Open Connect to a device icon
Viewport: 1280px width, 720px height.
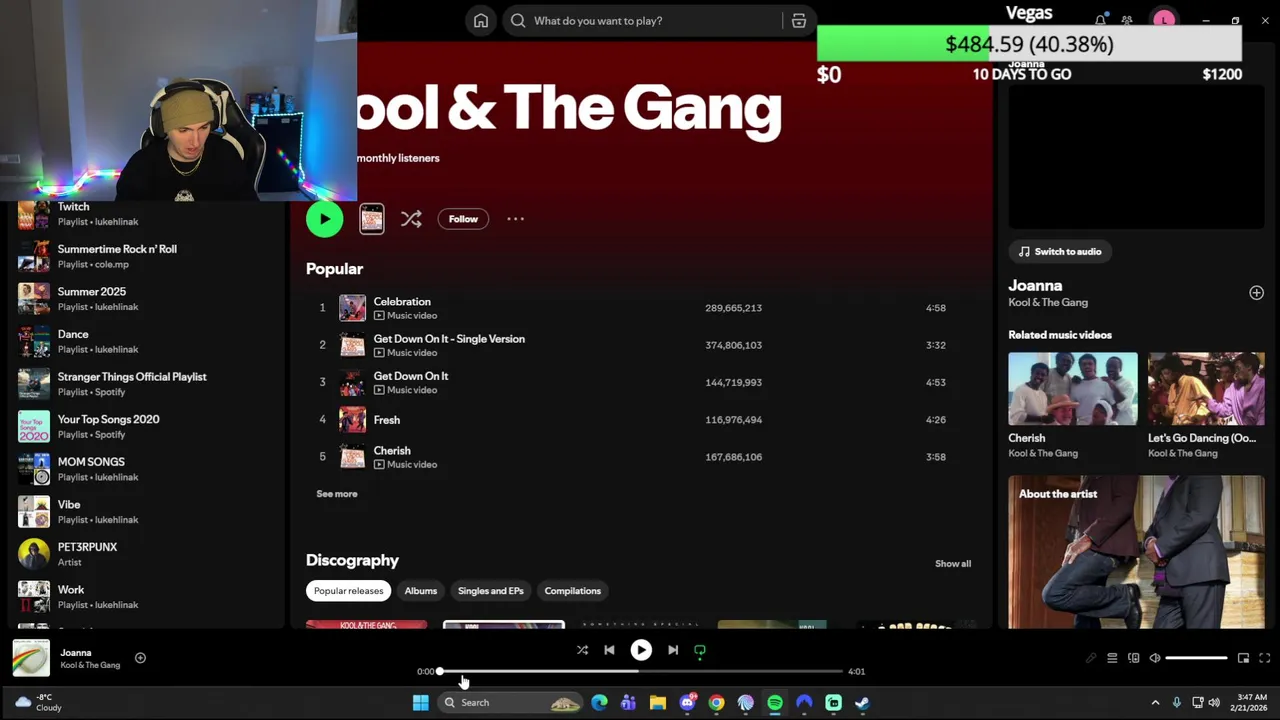click(1133, 658)
